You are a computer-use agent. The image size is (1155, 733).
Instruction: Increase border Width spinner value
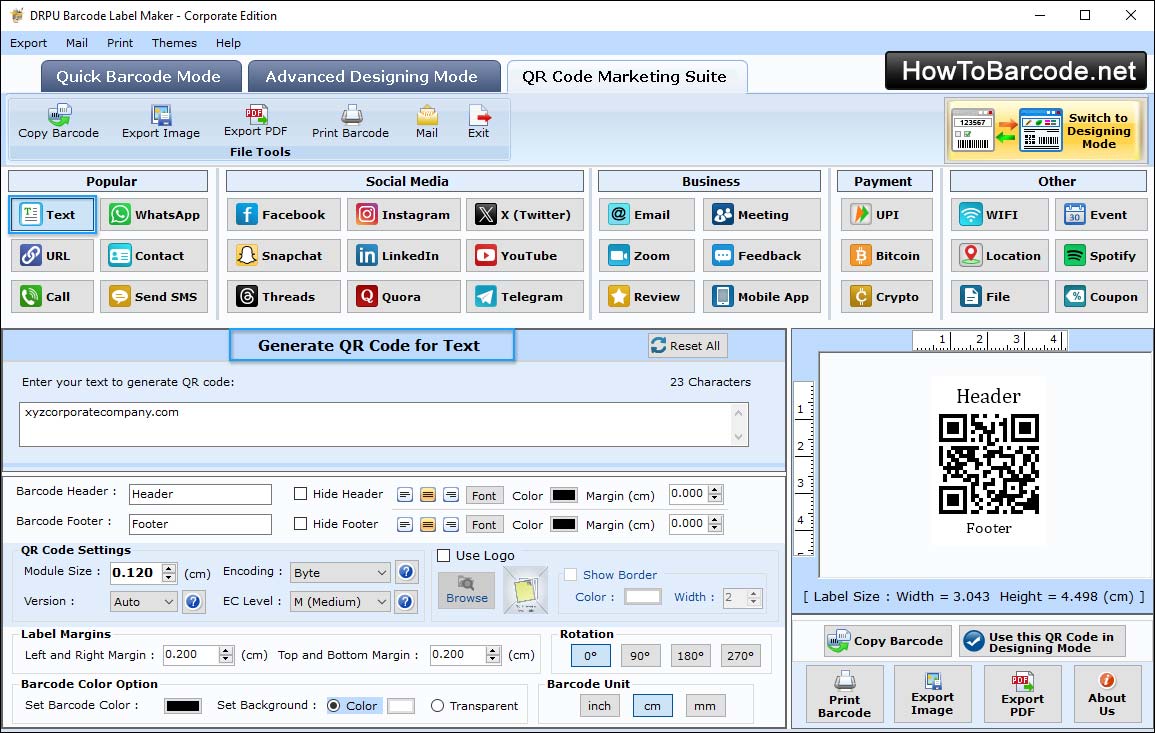point(753,593)
